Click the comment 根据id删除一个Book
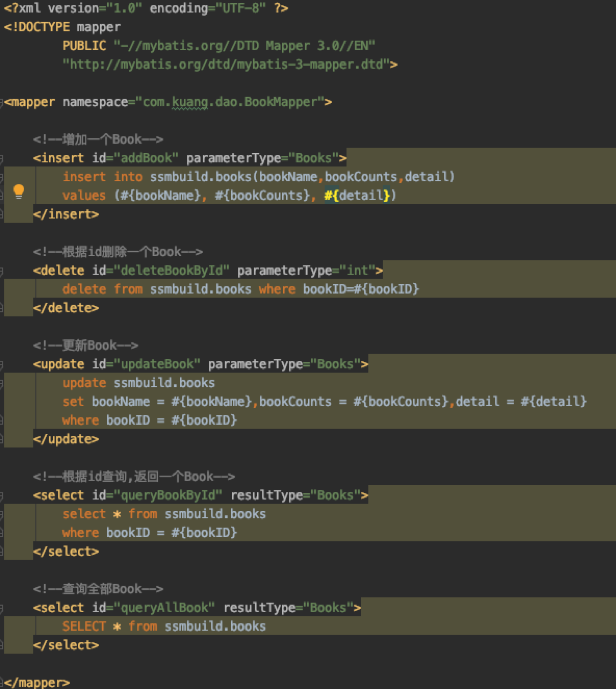This screenshot has width=616, height=689. click(x=118, y=252)
